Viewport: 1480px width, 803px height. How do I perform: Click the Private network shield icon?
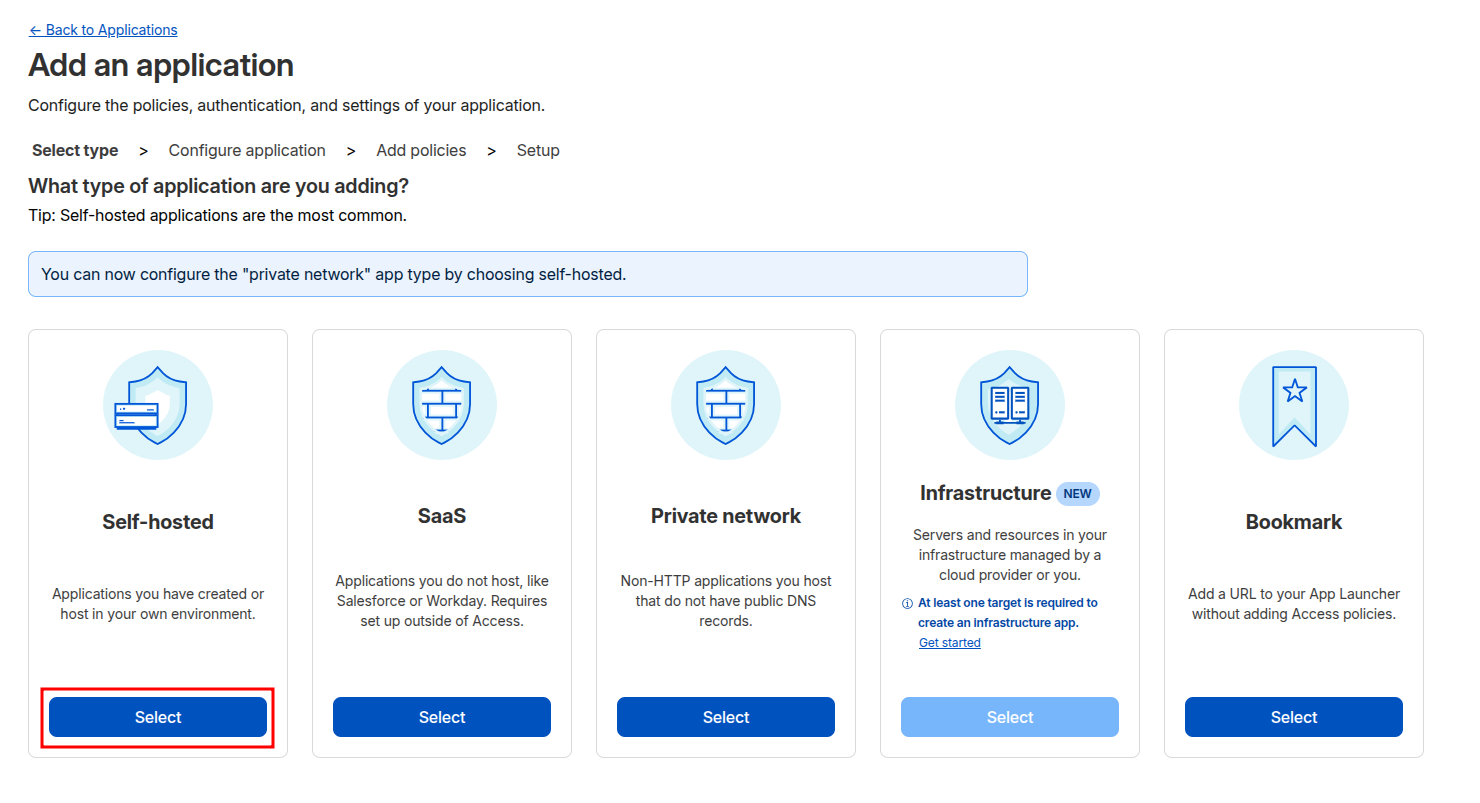(x=726, y=404)
